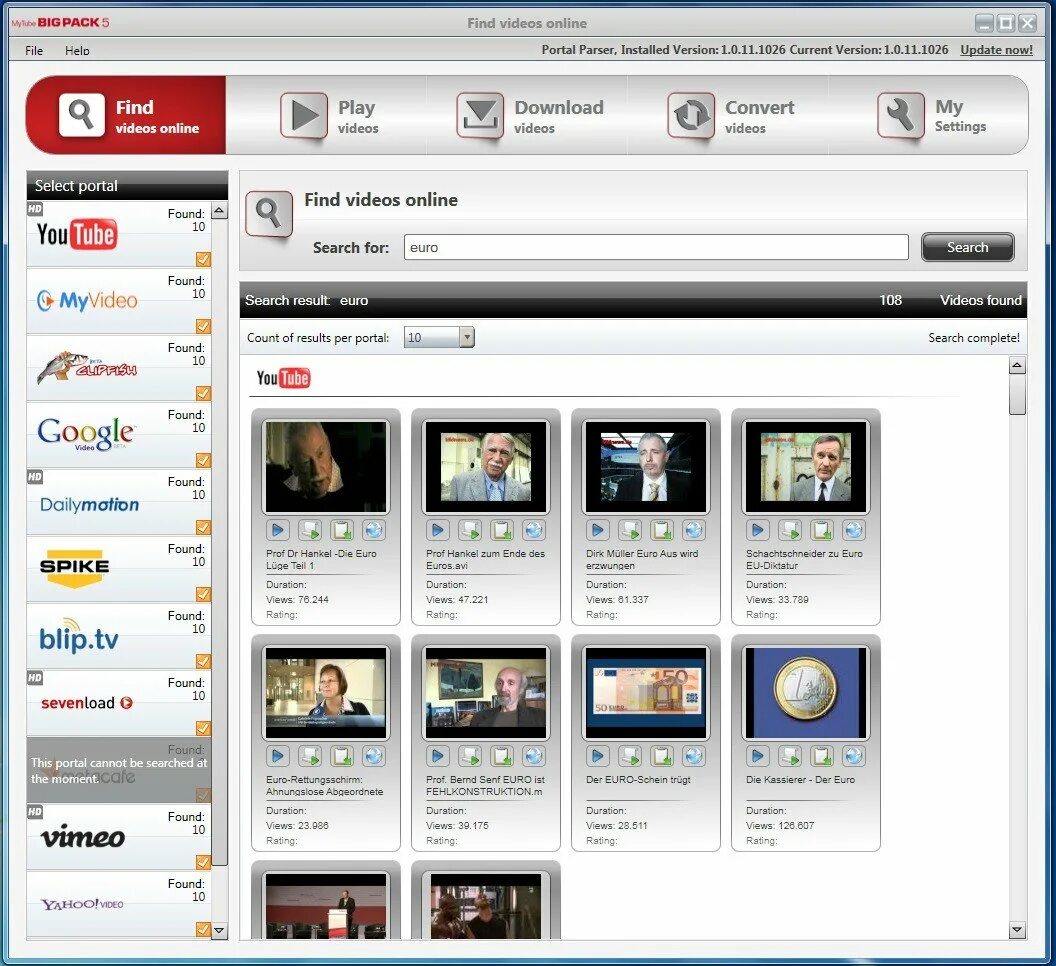Click the search results scroll-up arrow
The image size is (1056, 966).
[x=1017, y=366]
